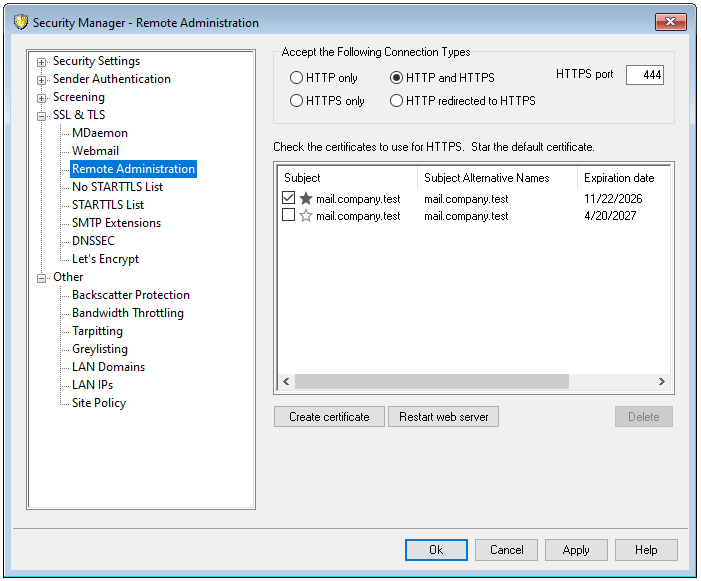Open the Let's Encrypt settings page
701x581 pixels.
coord(105,259)
